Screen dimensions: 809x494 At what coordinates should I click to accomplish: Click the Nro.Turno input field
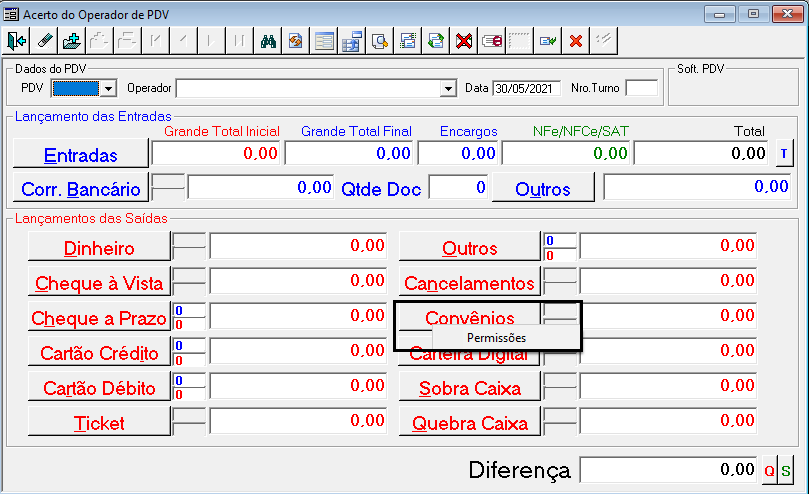pos(642,88)
